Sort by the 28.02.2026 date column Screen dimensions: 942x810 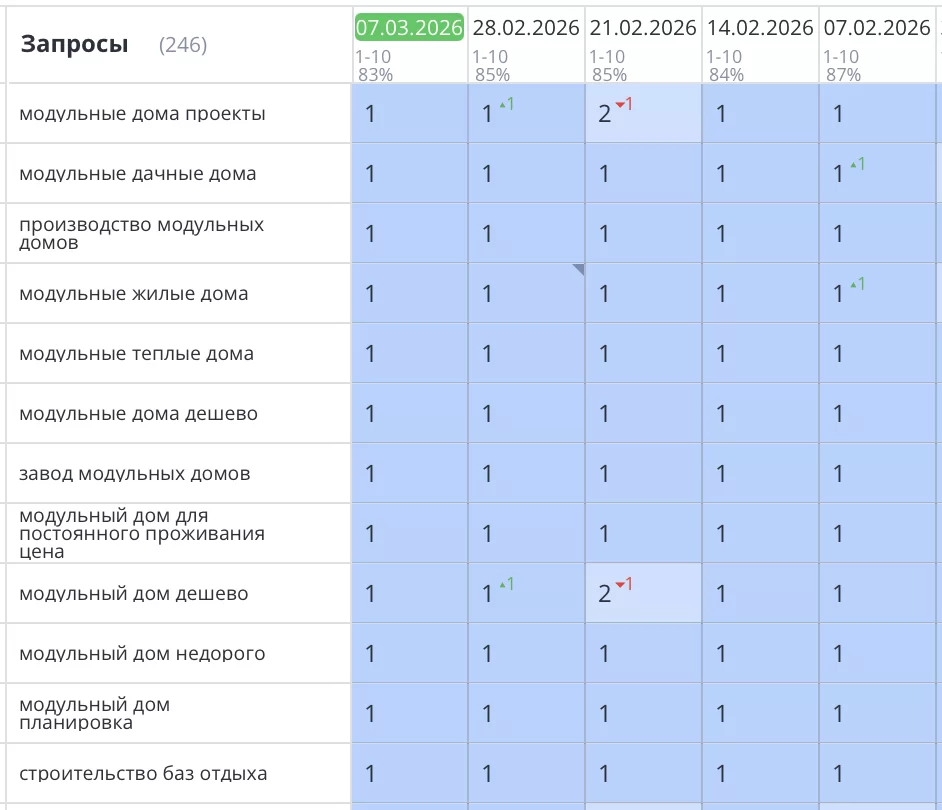[526, 28]
